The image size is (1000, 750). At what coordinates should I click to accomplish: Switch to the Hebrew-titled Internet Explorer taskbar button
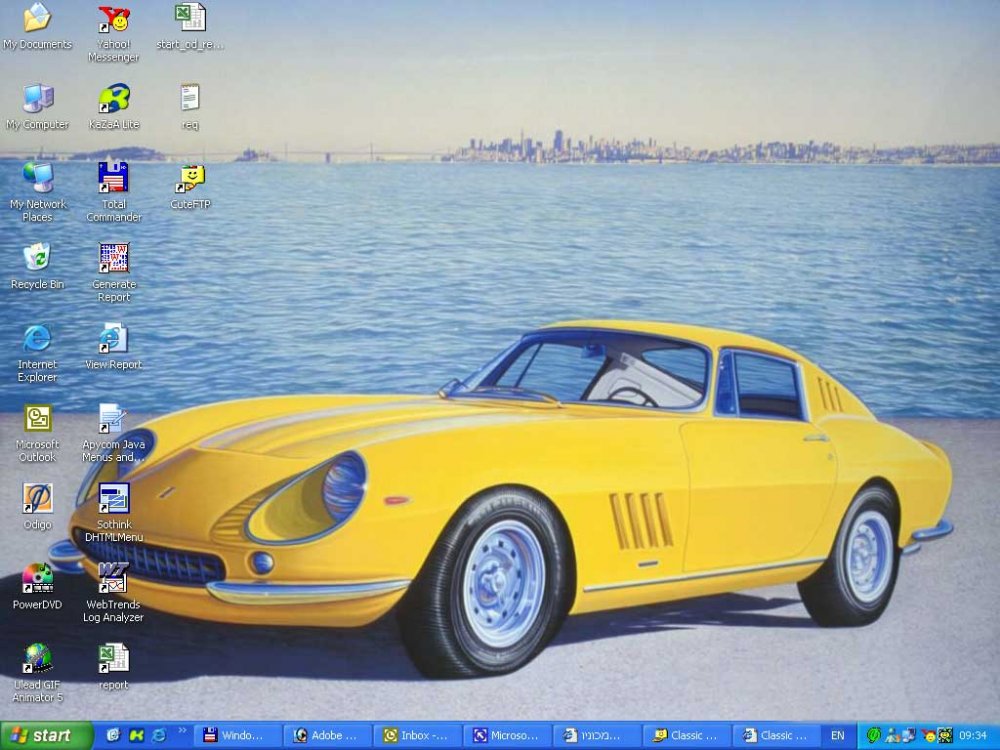tap(598, 735)
